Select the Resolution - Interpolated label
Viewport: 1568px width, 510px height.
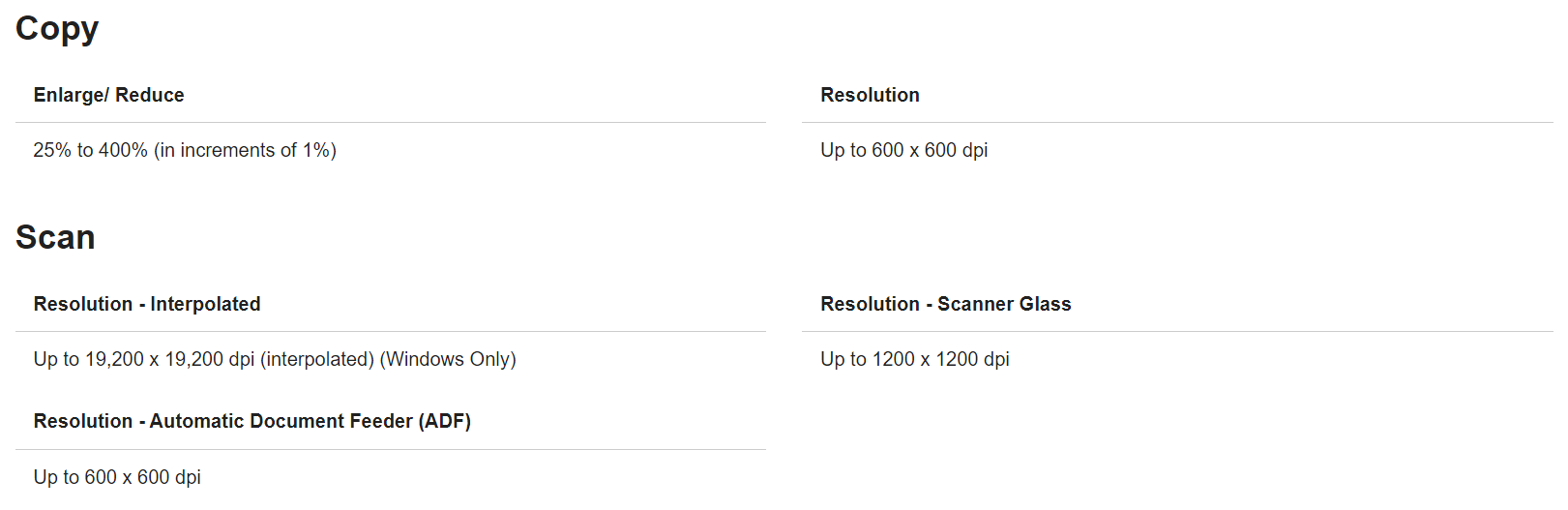(x=147, y=304)
